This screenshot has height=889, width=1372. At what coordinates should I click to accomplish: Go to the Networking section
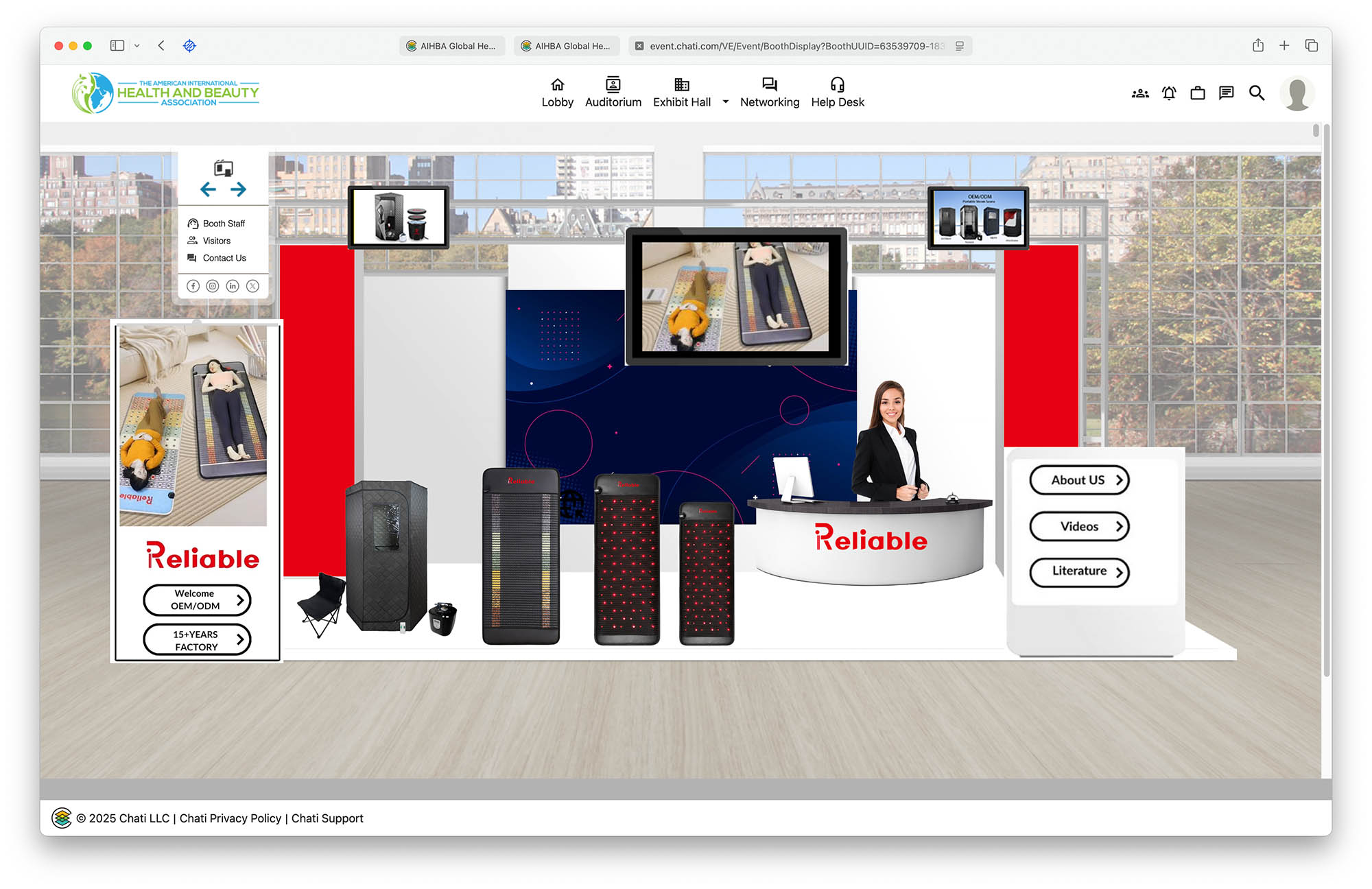(769, 93)
